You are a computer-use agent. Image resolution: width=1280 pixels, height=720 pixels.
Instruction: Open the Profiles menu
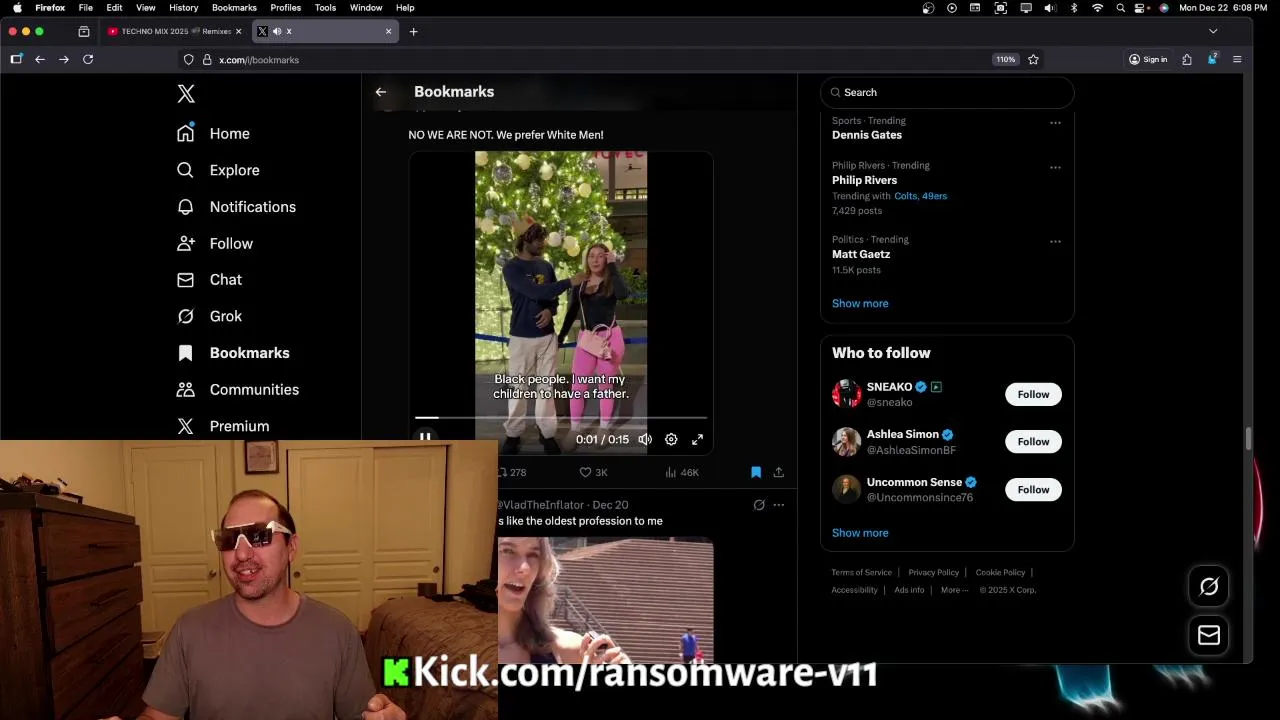click(x=285, y=8)
